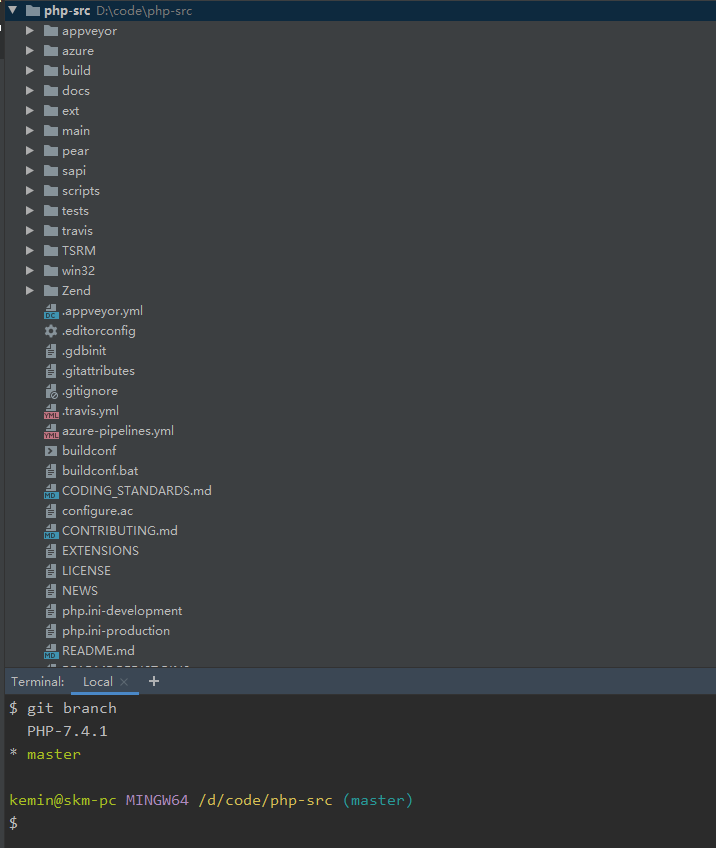Select the sapi folder name
The width and height of the screenshot is (716, 848).
point(74,171)
